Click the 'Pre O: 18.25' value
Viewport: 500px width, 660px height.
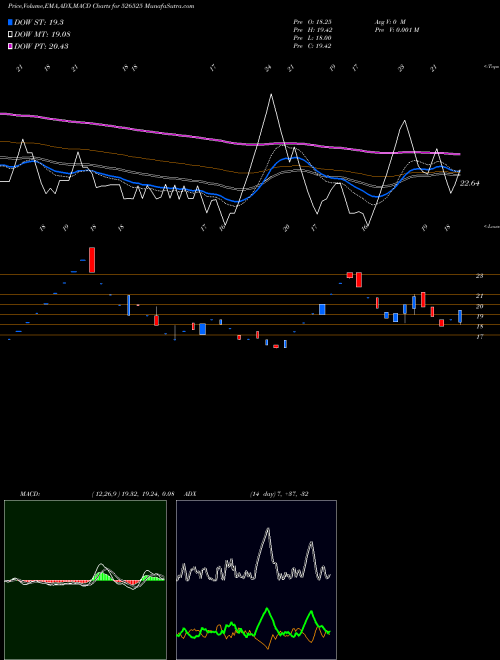point(312,22)
